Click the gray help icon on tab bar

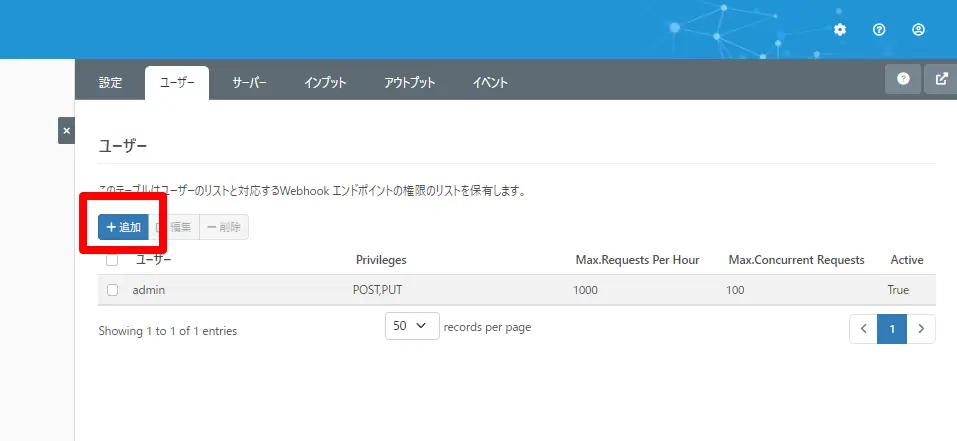[x=903, y=79]
